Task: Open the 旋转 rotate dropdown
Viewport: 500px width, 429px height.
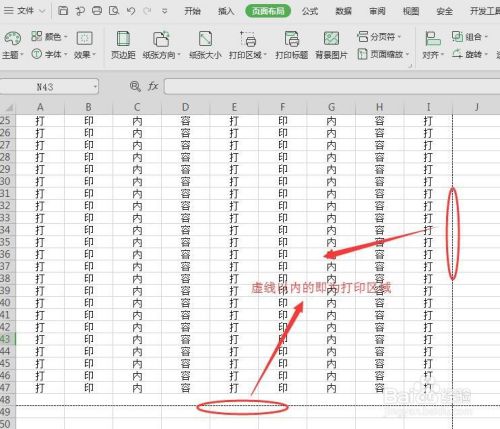Action: (x=470, y=54)
